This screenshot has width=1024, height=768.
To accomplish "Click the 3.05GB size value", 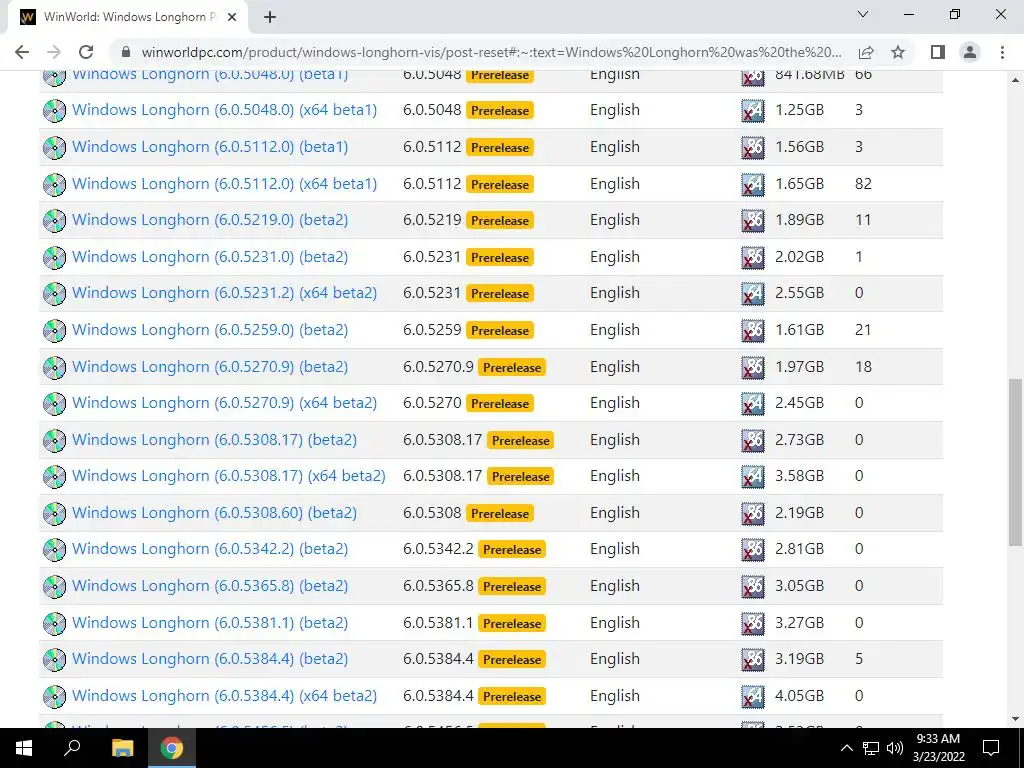I will pos(799,586).
